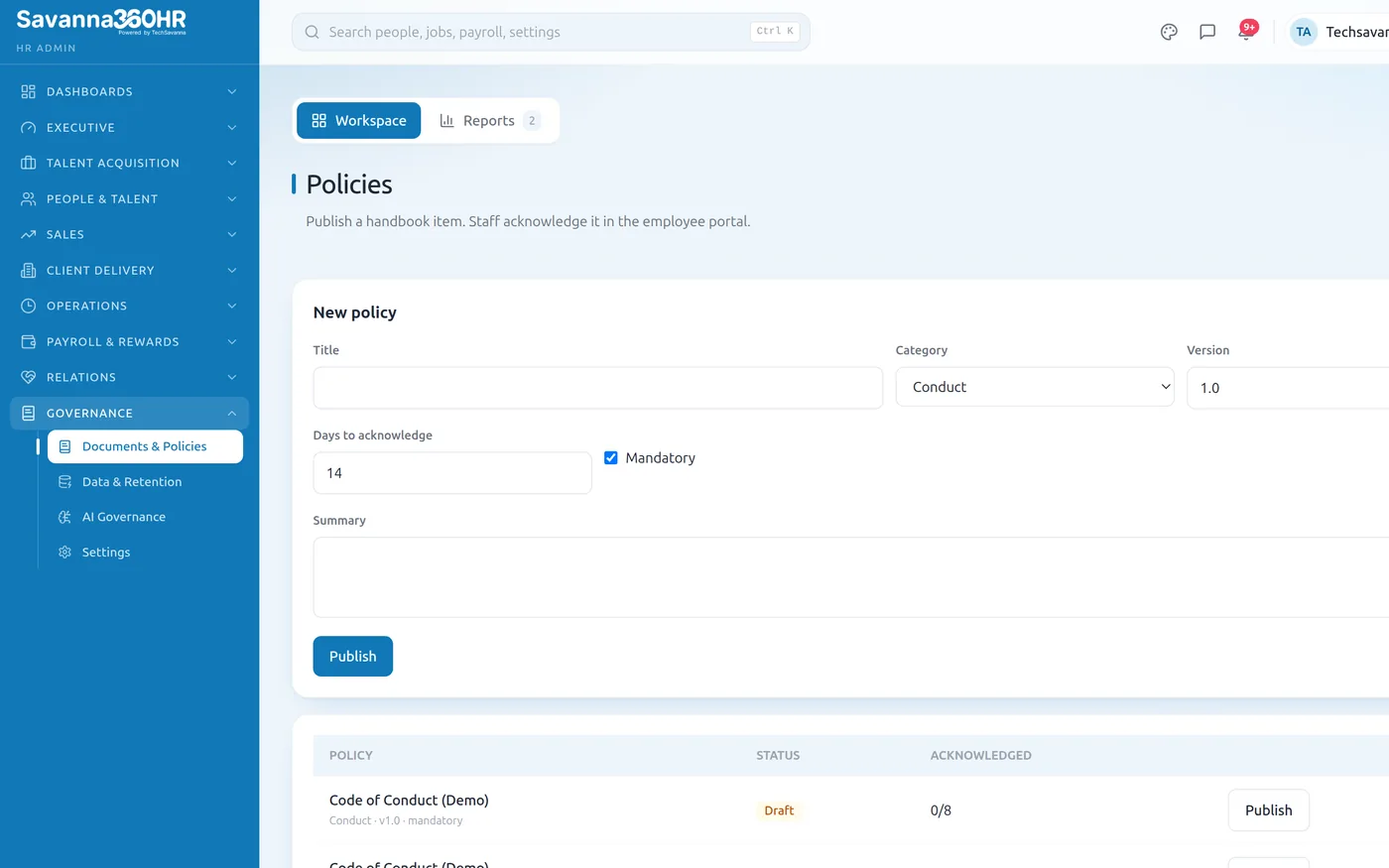Click the Savanna360HR logo

tap(101, 21)
